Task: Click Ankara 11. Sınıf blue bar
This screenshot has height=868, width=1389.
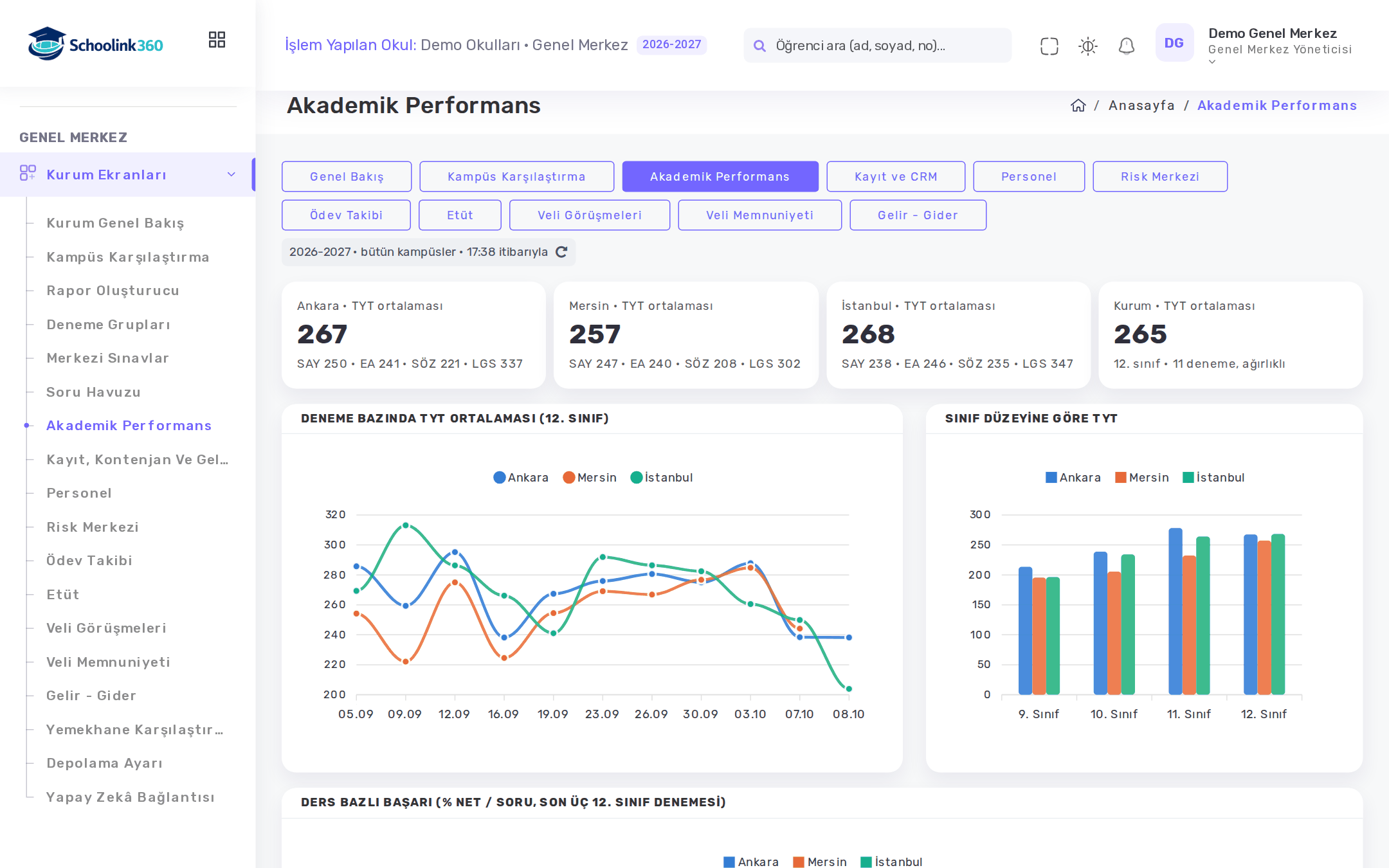Action: click(1175, 611)
